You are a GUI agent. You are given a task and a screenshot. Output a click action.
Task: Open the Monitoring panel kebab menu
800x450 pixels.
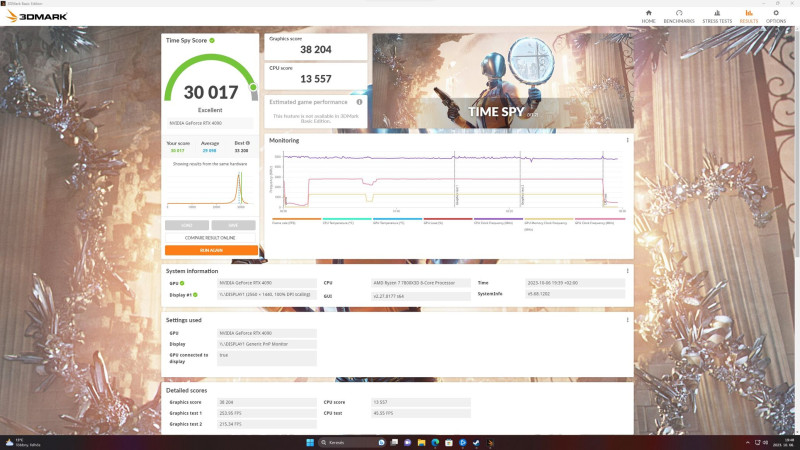click(628, 140)
